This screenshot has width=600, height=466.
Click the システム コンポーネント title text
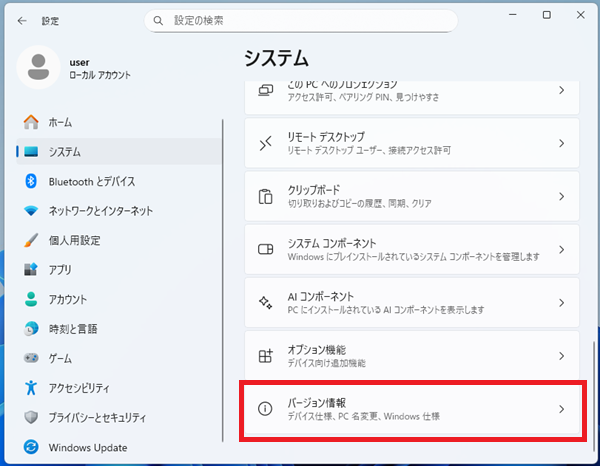point(332,243)
